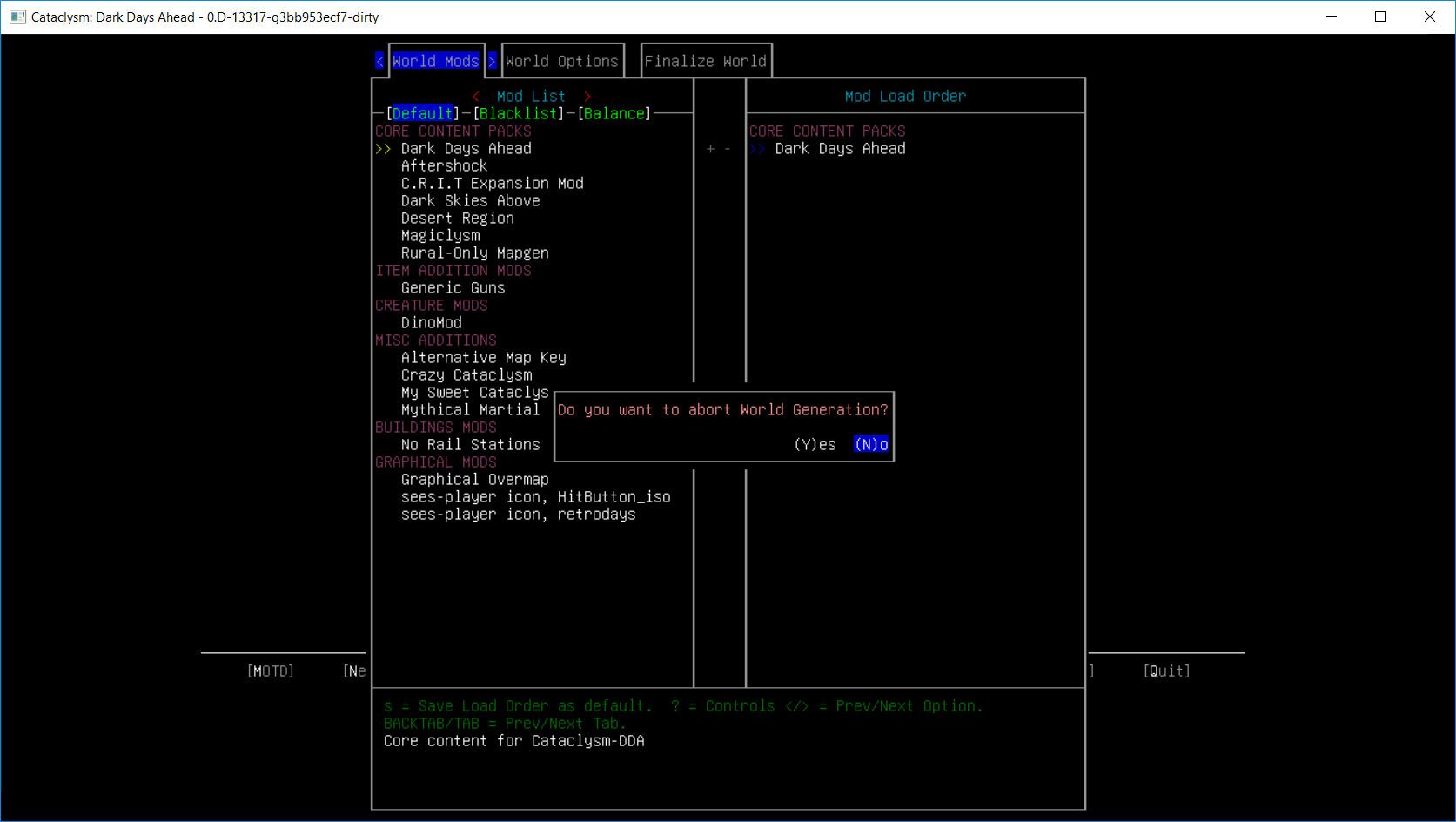This screenshot has height=822, width=1456.
Task: Click yellow selection marker beside Dark Days Ahead
Action: 383,149
